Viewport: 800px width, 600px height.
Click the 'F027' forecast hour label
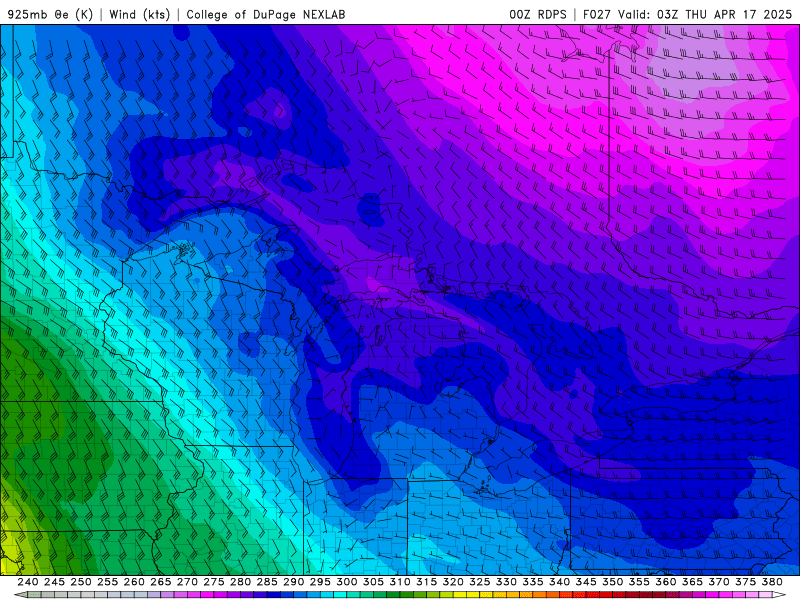tap(596, 14)
